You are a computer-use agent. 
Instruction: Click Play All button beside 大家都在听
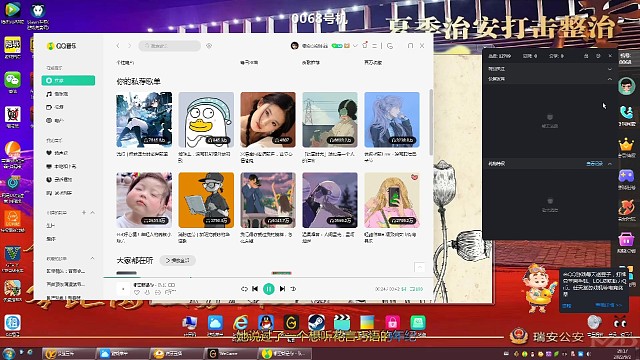tap(178, 260)
